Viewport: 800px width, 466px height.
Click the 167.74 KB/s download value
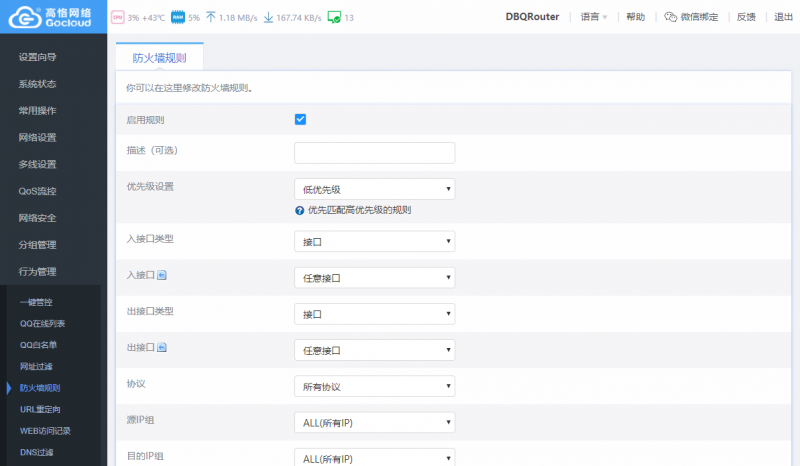tap(299, 18)
